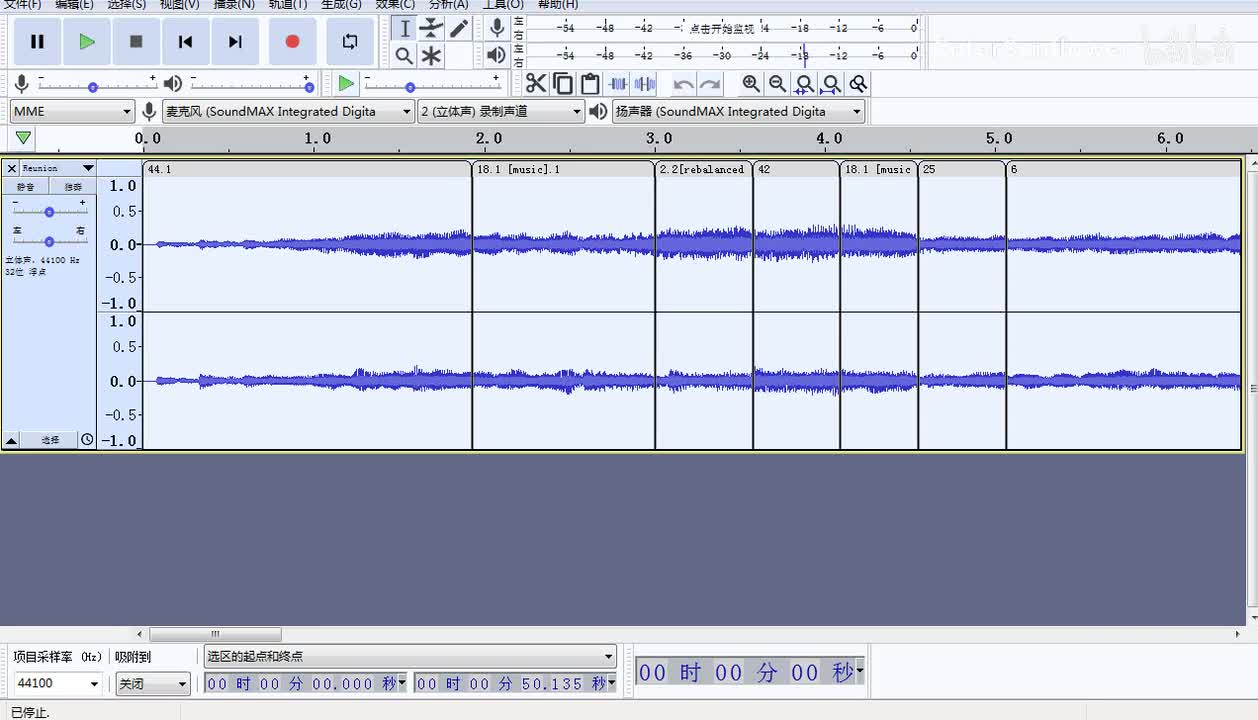The image size is (1258, 720).
Task: Open the selection start-and-end mode dropdown
Action: point(410,656)
